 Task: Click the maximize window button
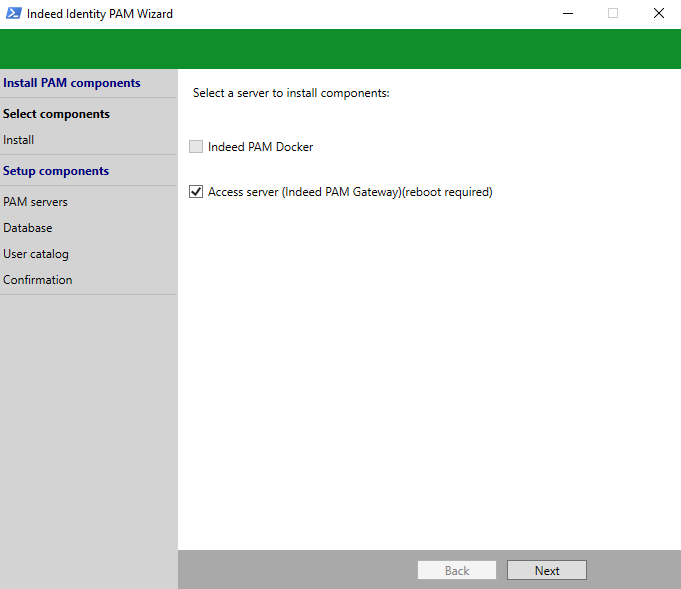pos(613,13)
